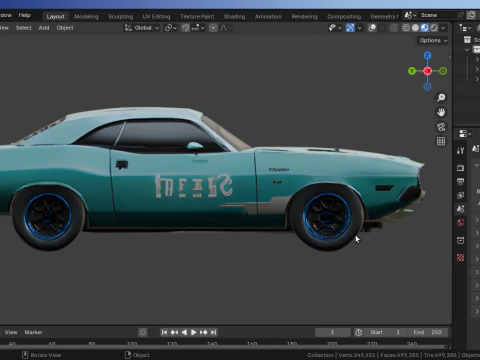Select wireframe viewport shading
This screenshot has height=360, width=480.
tap(406, 28)
